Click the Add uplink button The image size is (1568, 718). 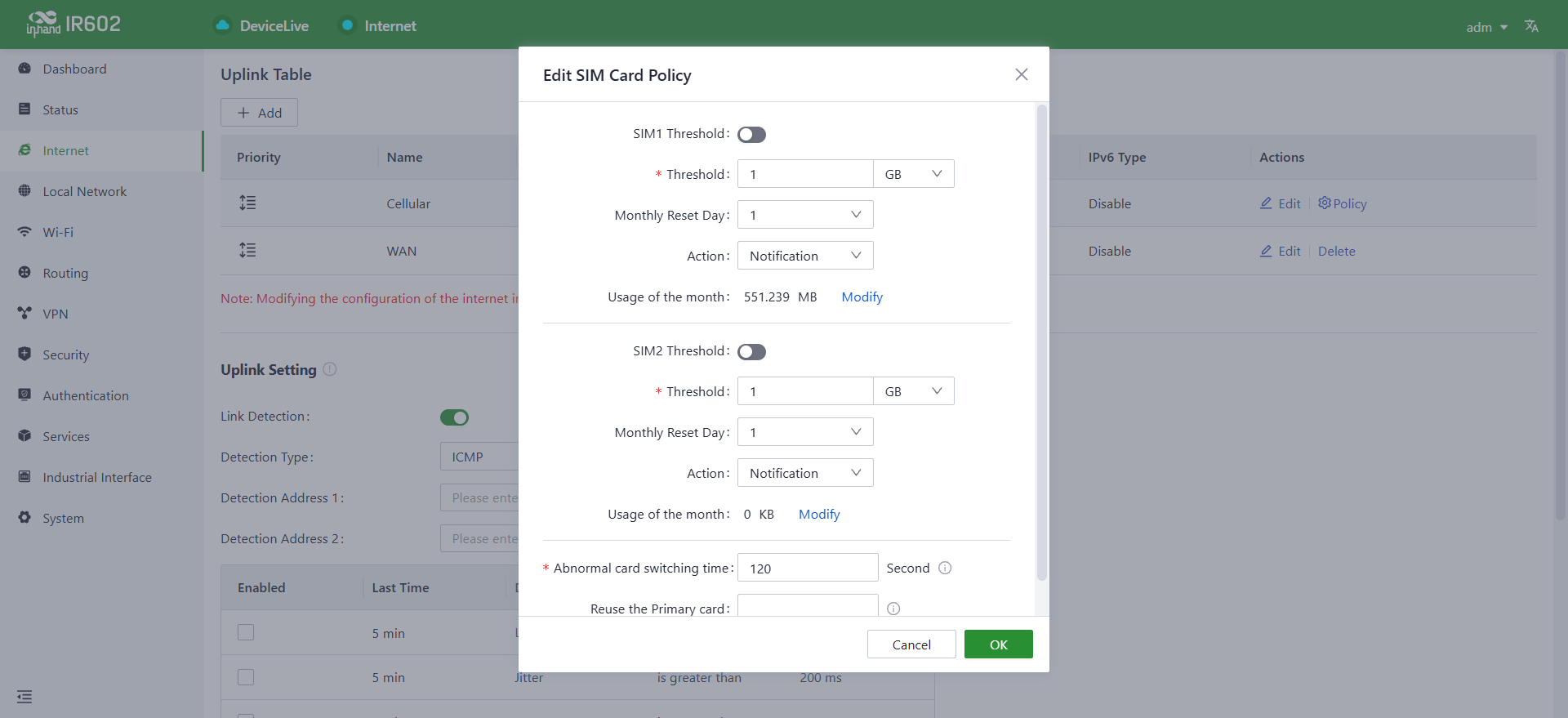click(x=259, y=113)
